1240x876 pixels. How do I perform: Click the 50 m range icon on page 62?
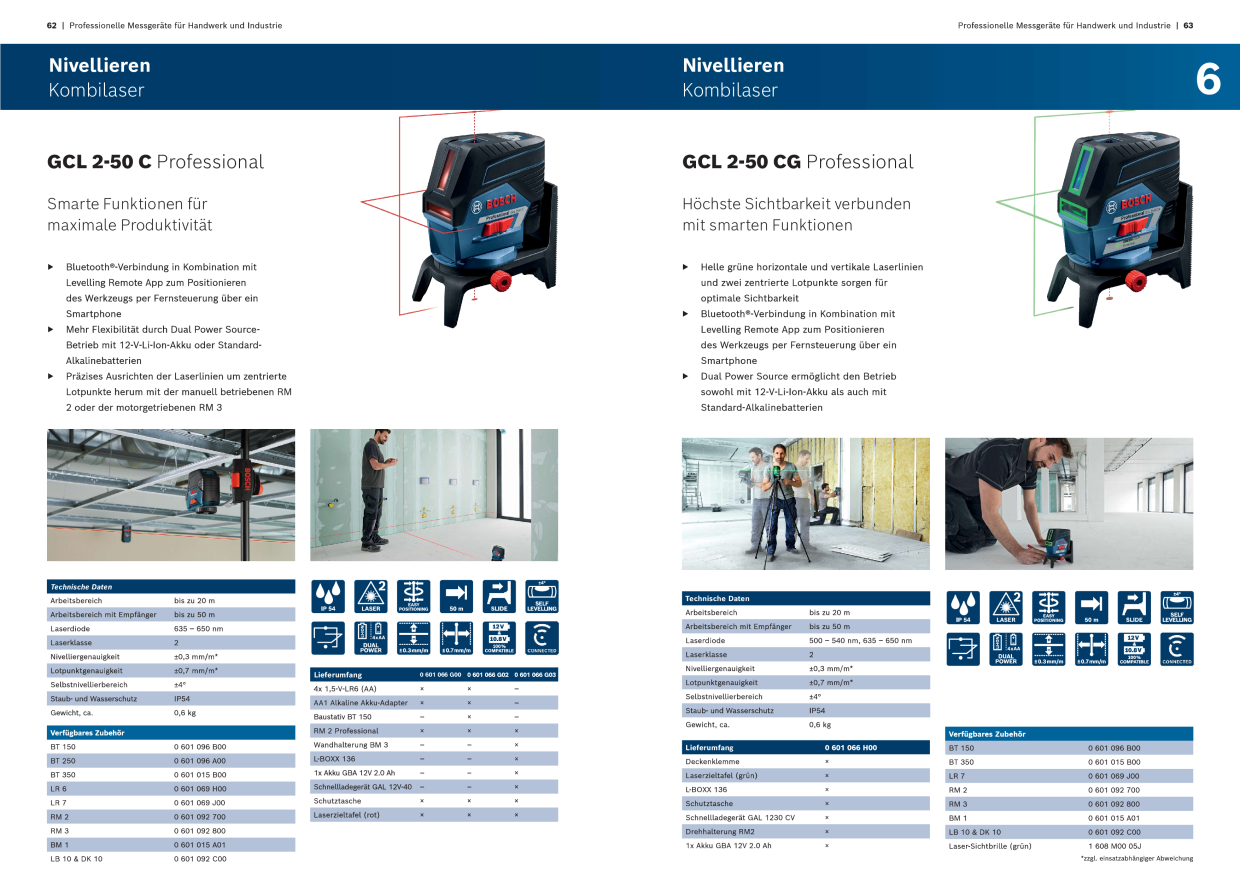click(456, 597)
